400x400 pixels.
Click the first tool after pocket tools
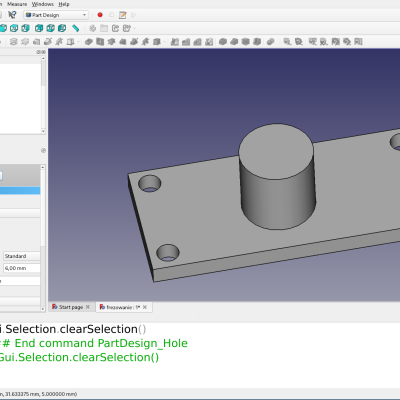click(x=175, y=42)
